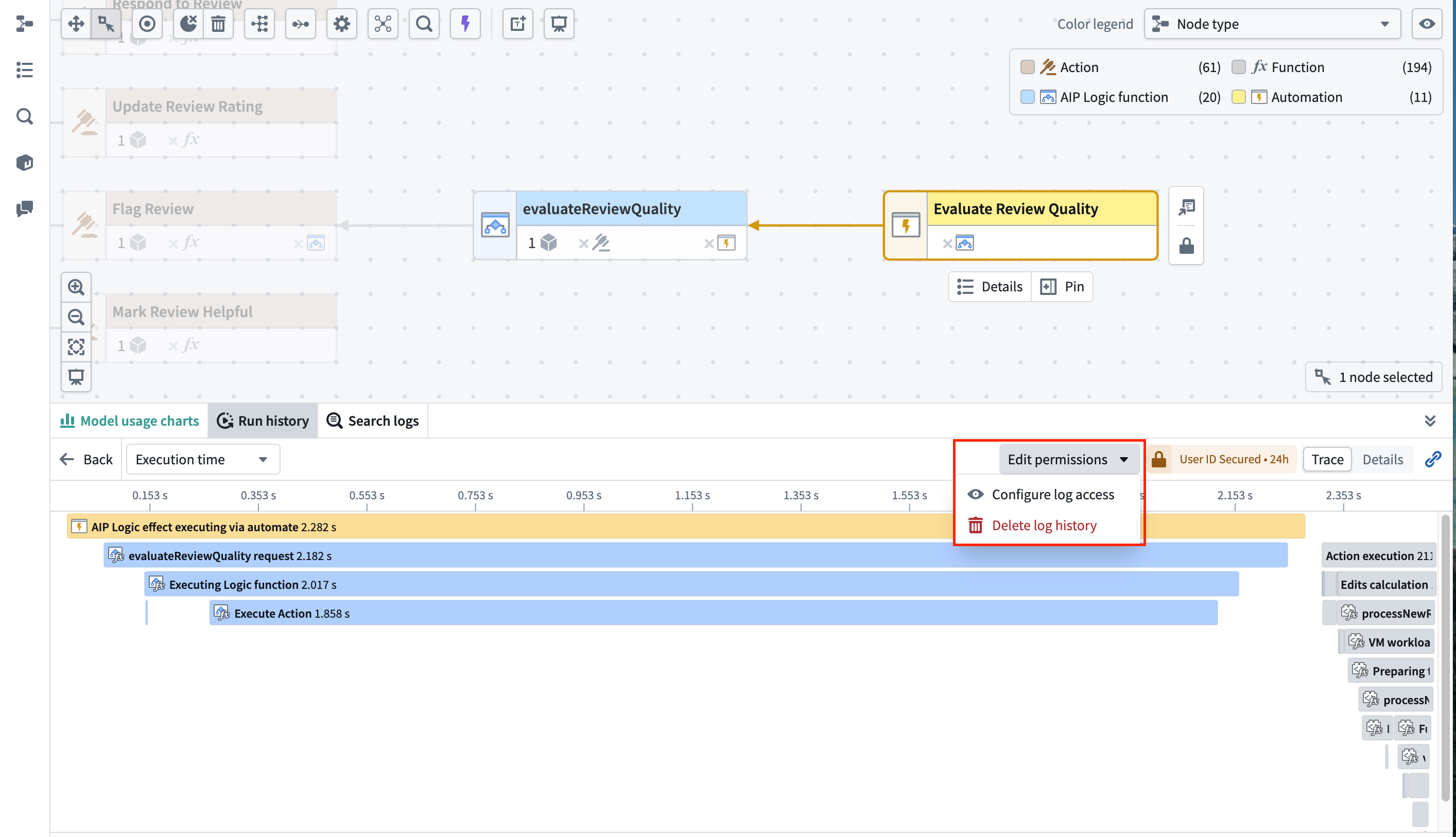Toggle the AIP Logic function legend checkbox
This screenshot has width=1456, height=837.
(1027, 97)
